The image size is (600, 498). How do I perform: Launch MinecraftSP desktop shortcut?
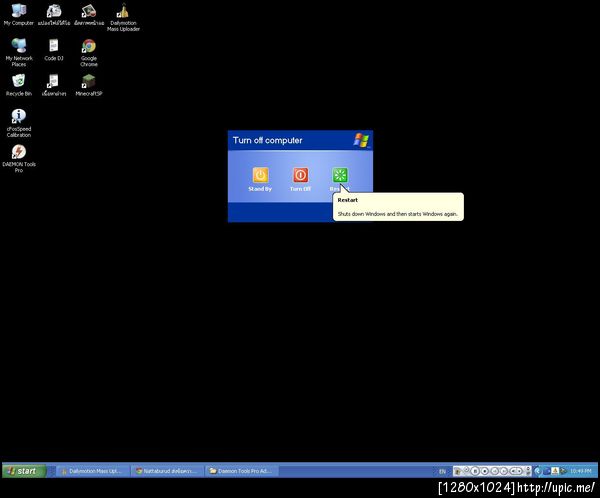click(89, 85)
